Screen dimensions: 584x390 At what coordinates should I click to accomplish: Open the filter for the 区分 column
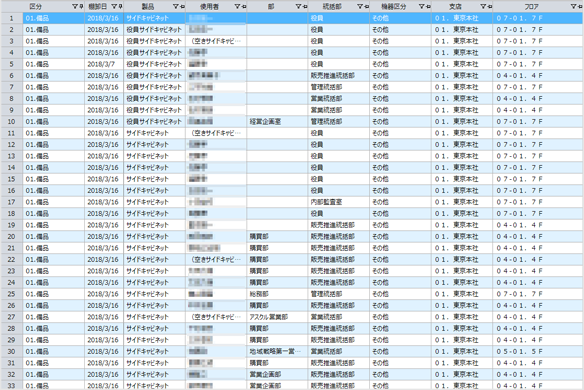[75, 6]
